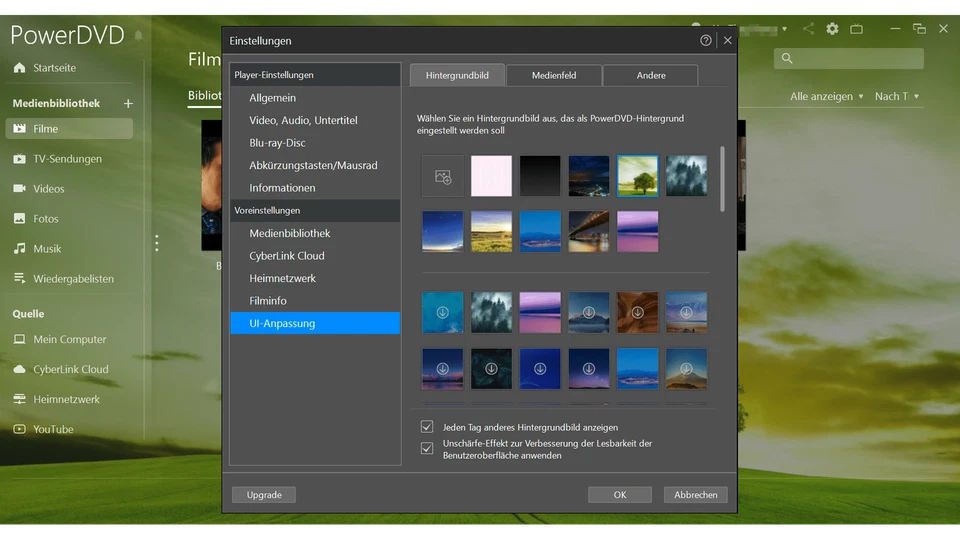Open YouTube in the sidebar
The height and width of the screenshot is (540, 960).
coord(53,429)
